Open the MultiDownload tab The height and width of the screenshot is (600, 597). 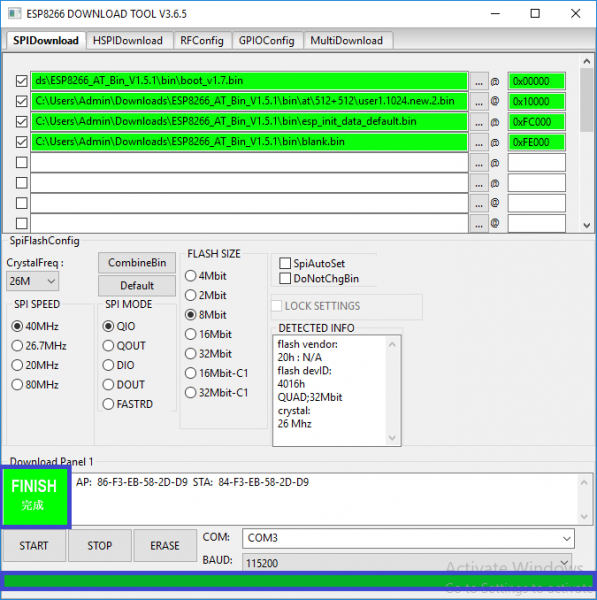tap(347, 41)
